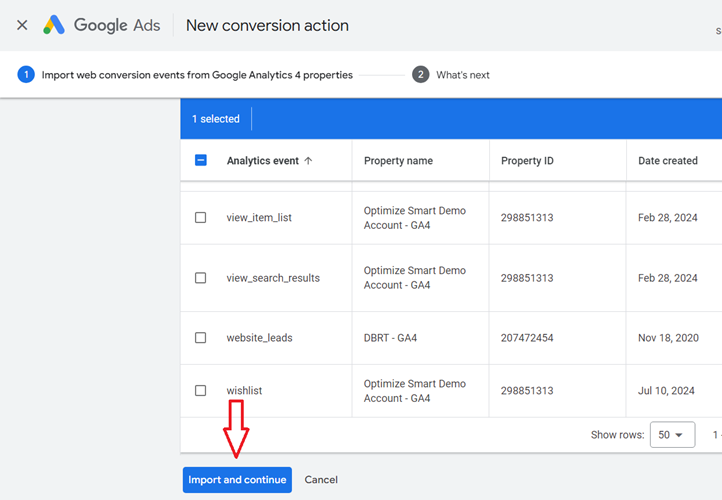Sort by Analytics event column header
Screen dimensions: 722x500
pyautogui.click(x=262, y=161)
